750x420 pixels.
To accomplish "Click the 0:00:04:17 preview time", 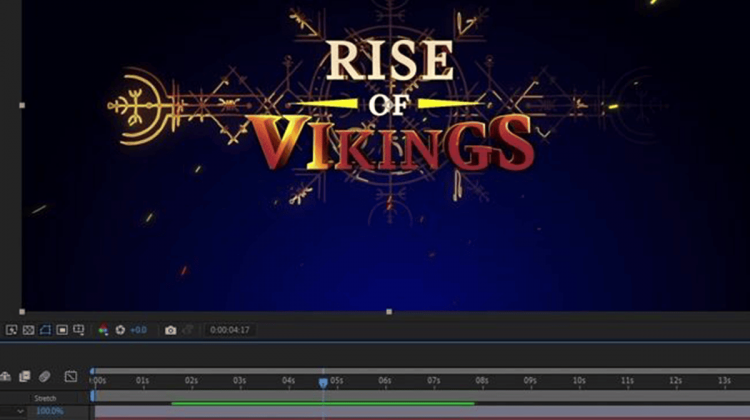I will [x=230, y=330].
